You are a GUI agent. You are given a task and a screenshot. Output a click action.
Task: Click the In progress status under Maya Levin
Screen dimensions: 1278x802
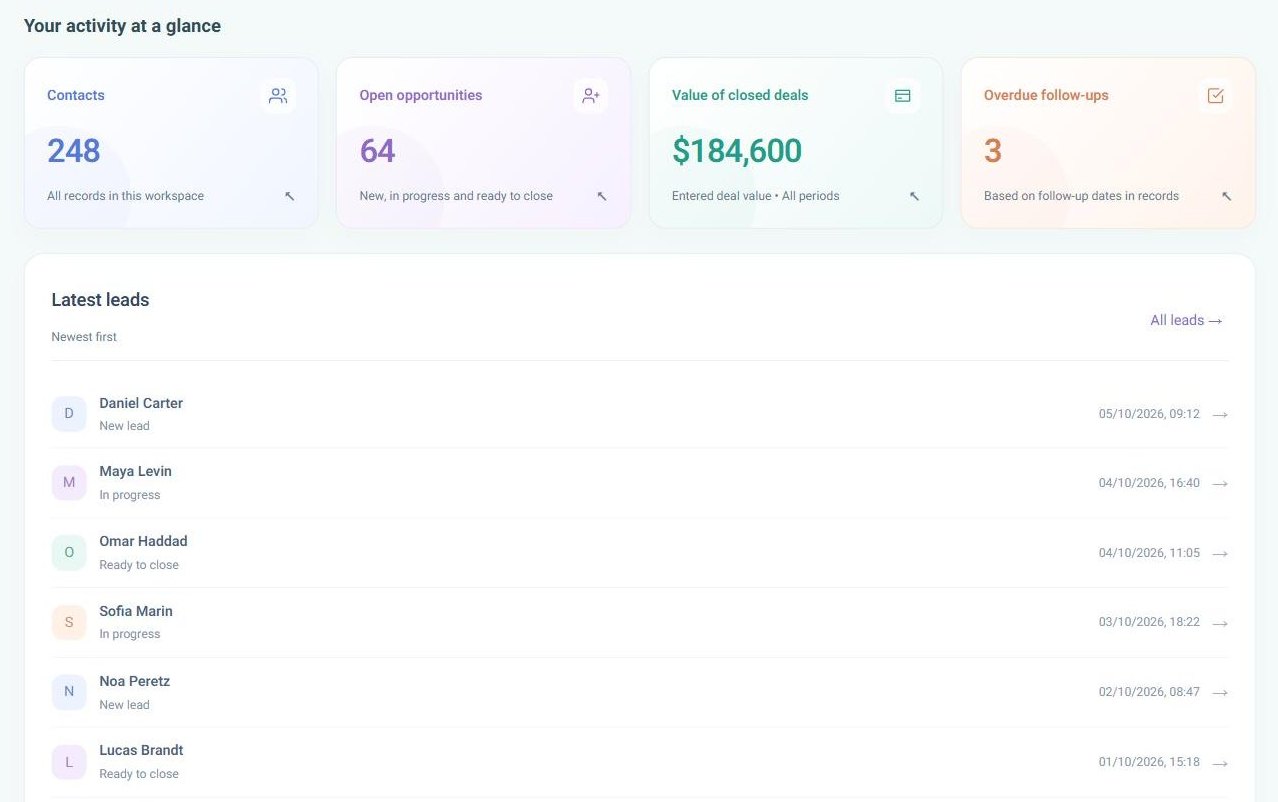pyautogui.click(x=130, y=495)
